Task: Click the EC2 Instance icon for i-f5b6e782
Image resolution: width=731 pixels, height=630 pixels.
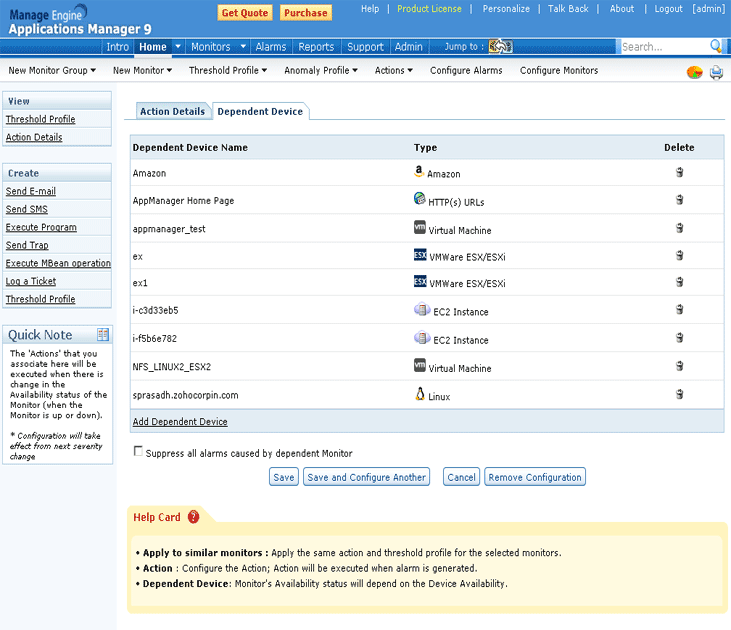Action: point(422,337)
